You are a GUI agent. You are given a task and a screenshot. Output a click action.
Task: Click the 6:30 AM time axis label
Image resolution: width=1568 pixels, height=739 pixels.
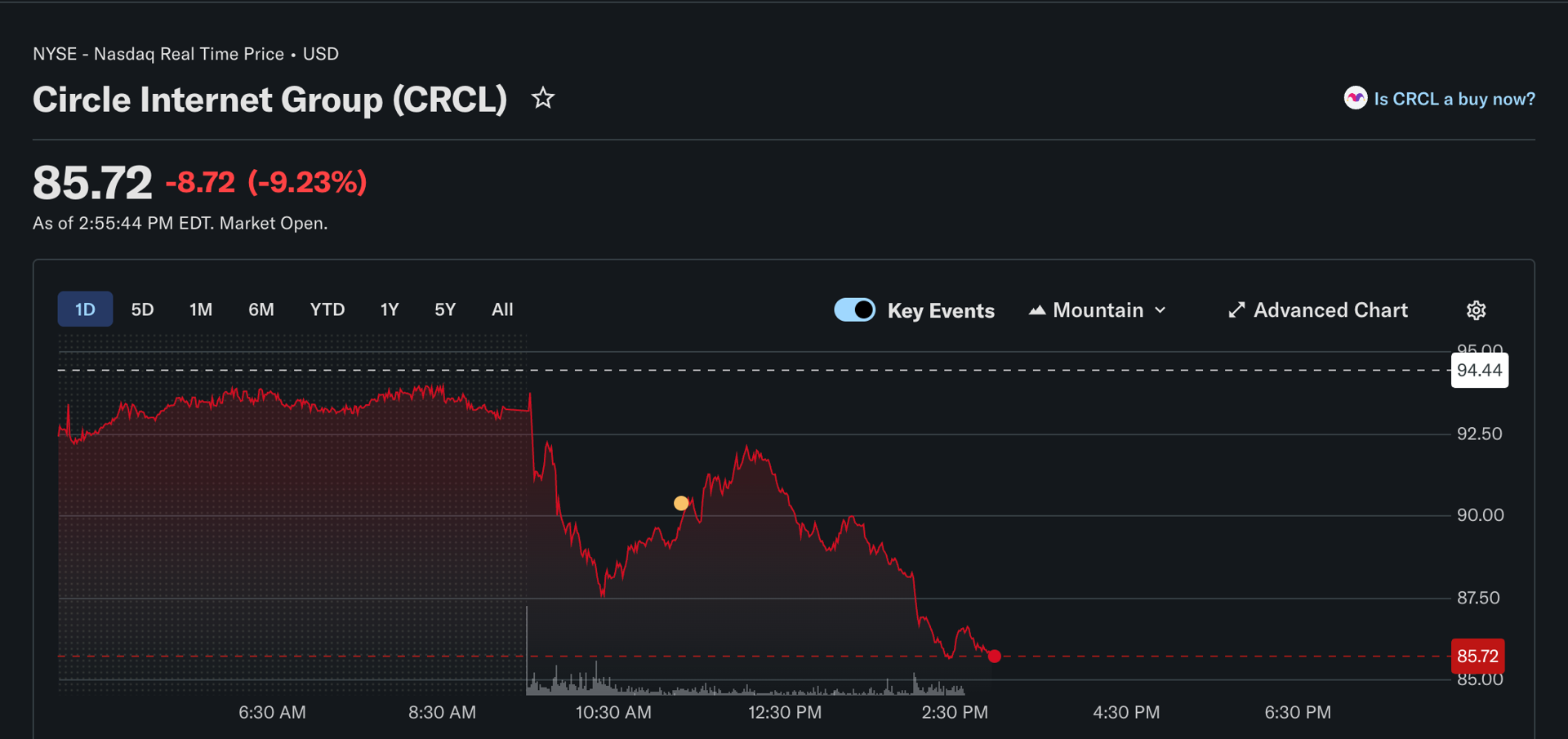[x=272, y=712]
